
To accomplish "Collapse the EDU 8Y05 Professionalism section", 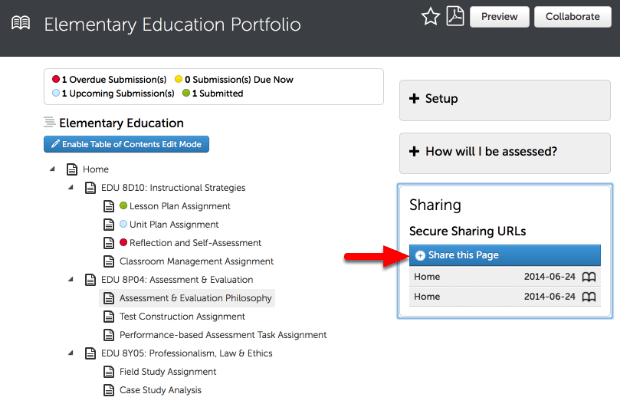I will [71, 353].
